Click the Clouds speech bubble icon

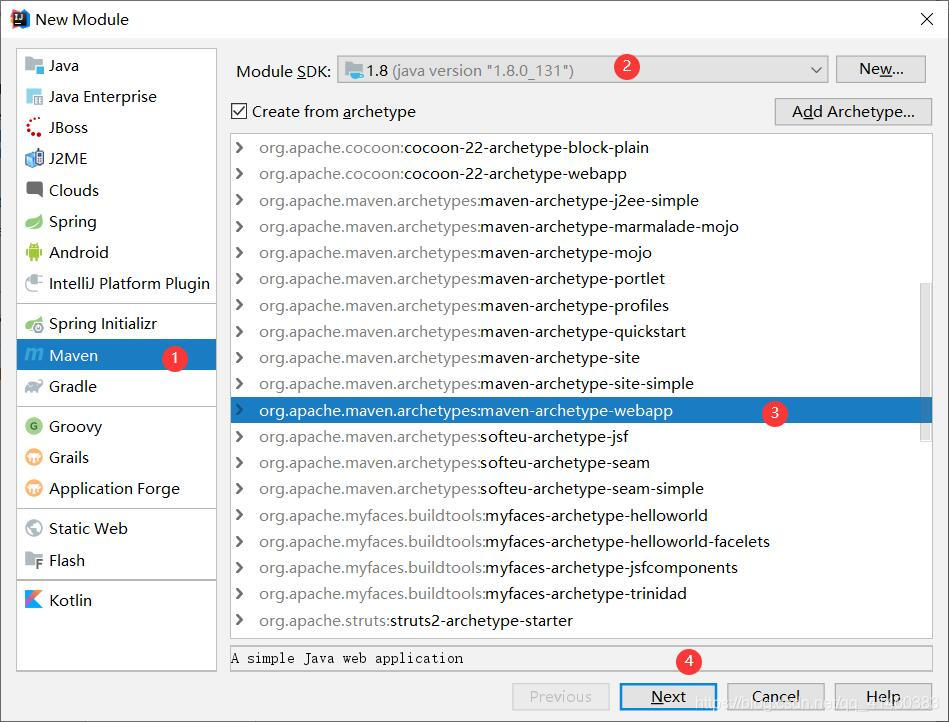pyautogui.click(x=34, y=189)
